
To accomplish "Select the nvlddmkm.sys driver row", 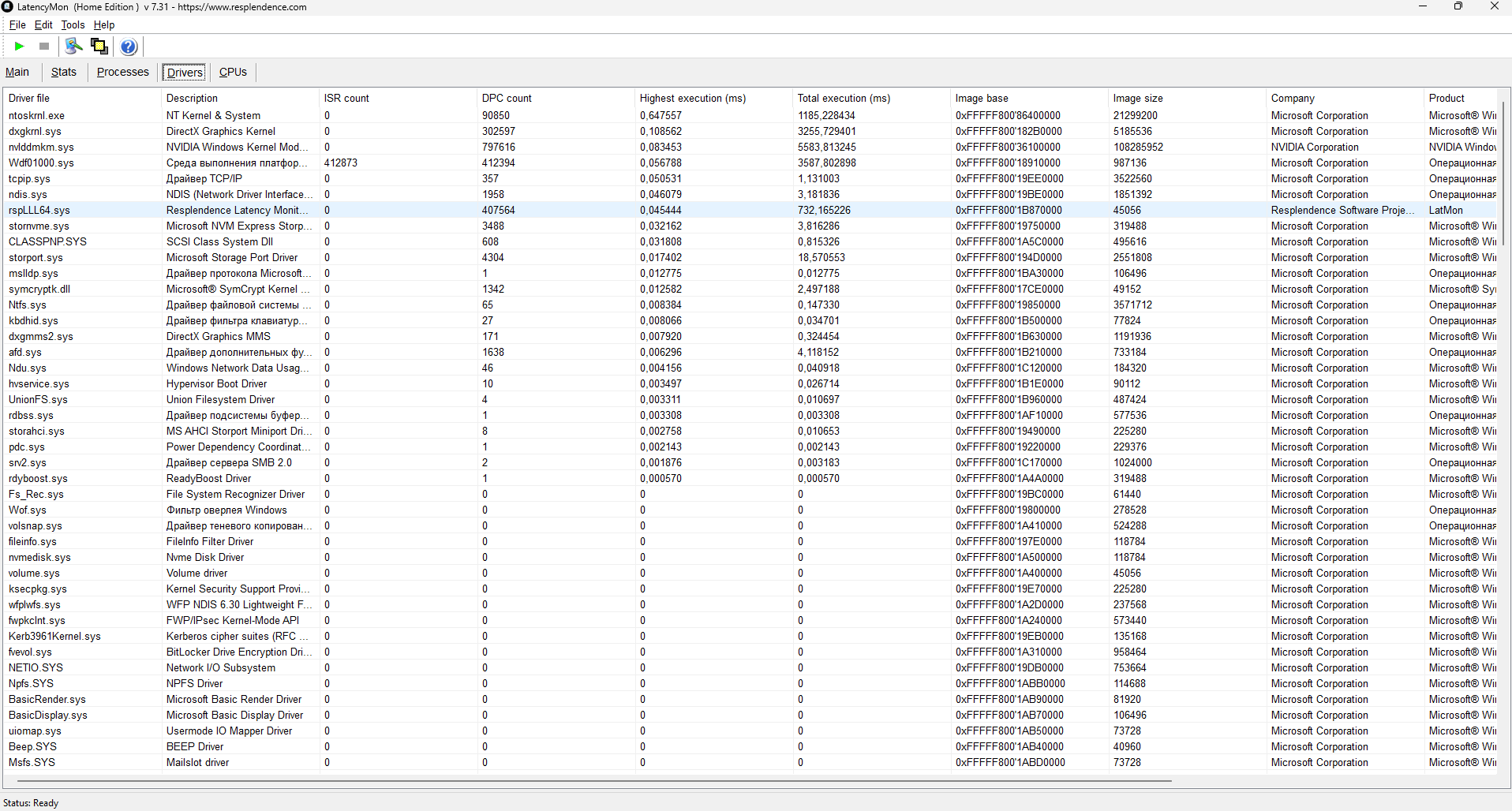I will click(41, 148).
